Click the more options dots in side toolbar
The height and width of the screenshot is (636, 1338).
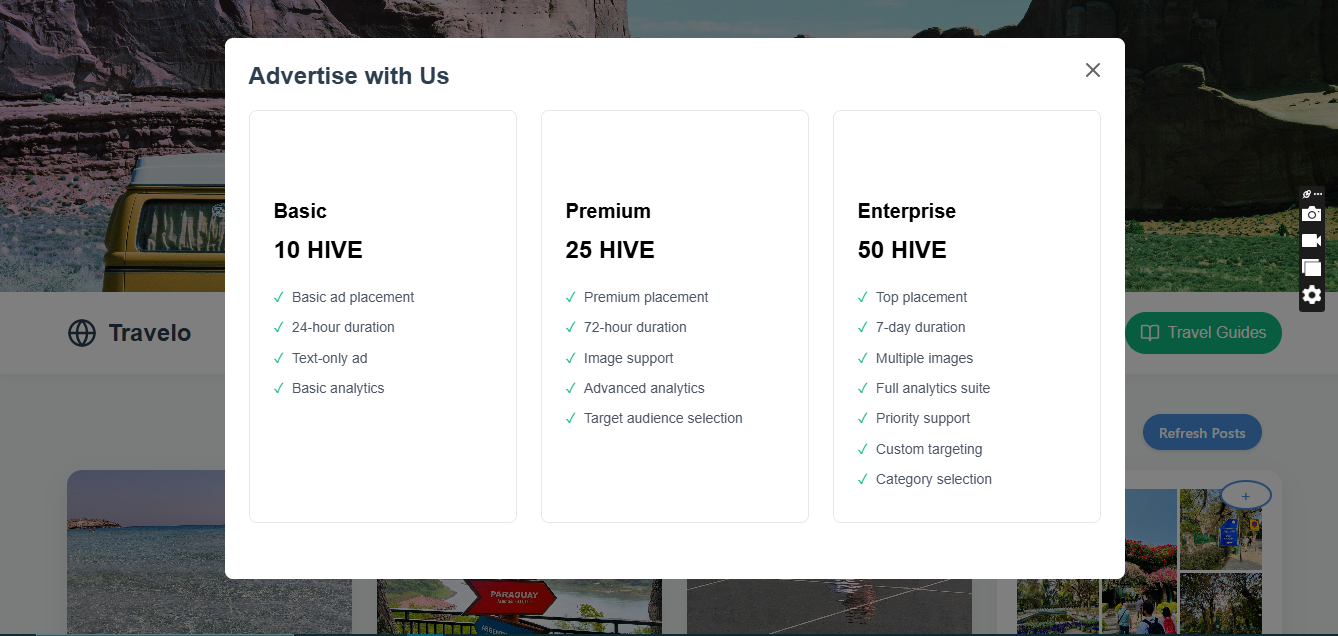tap(1318, 194)
